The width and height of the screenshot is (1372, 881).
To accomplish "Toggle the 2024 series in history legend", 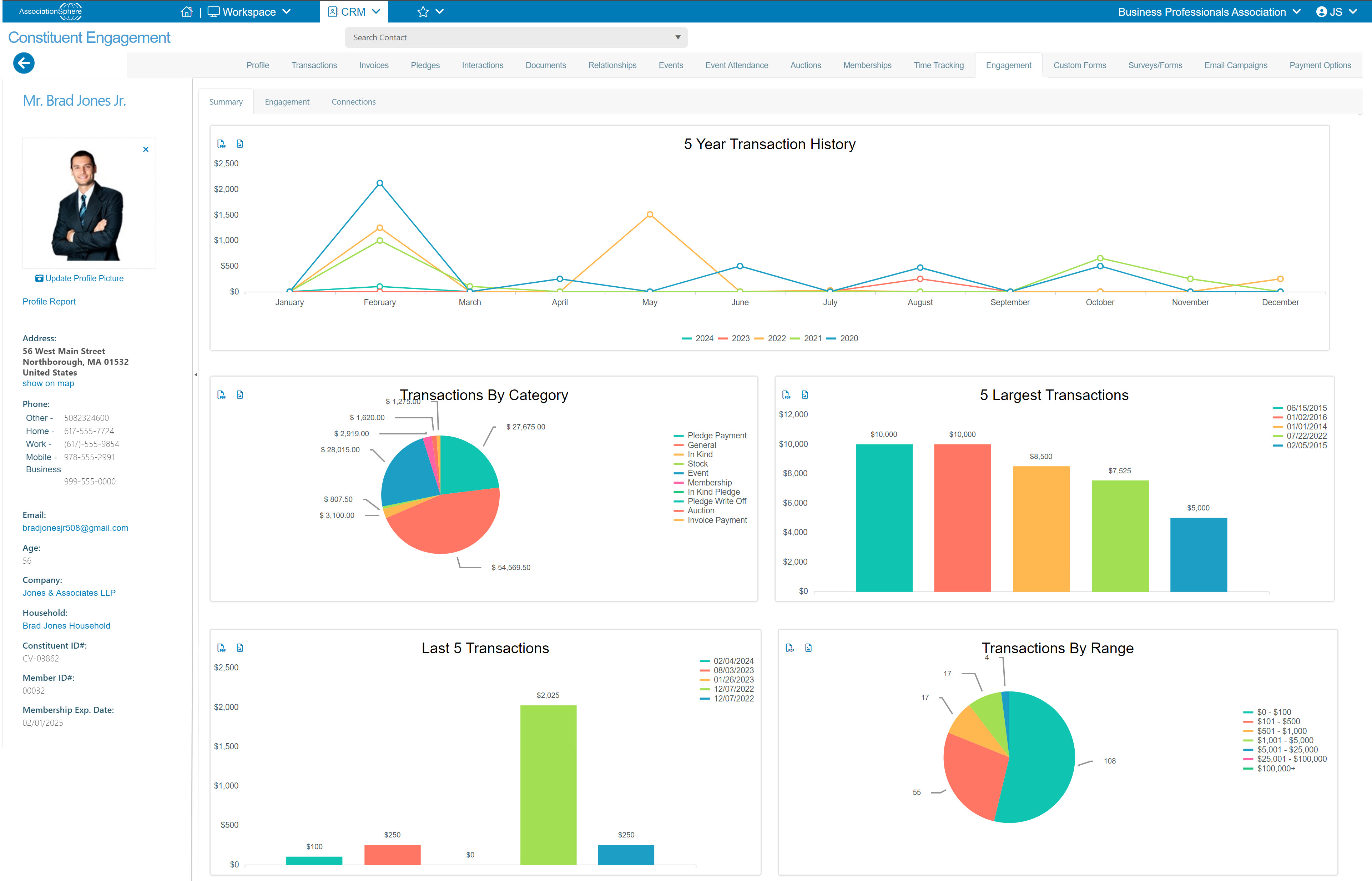I will (698, 339).
